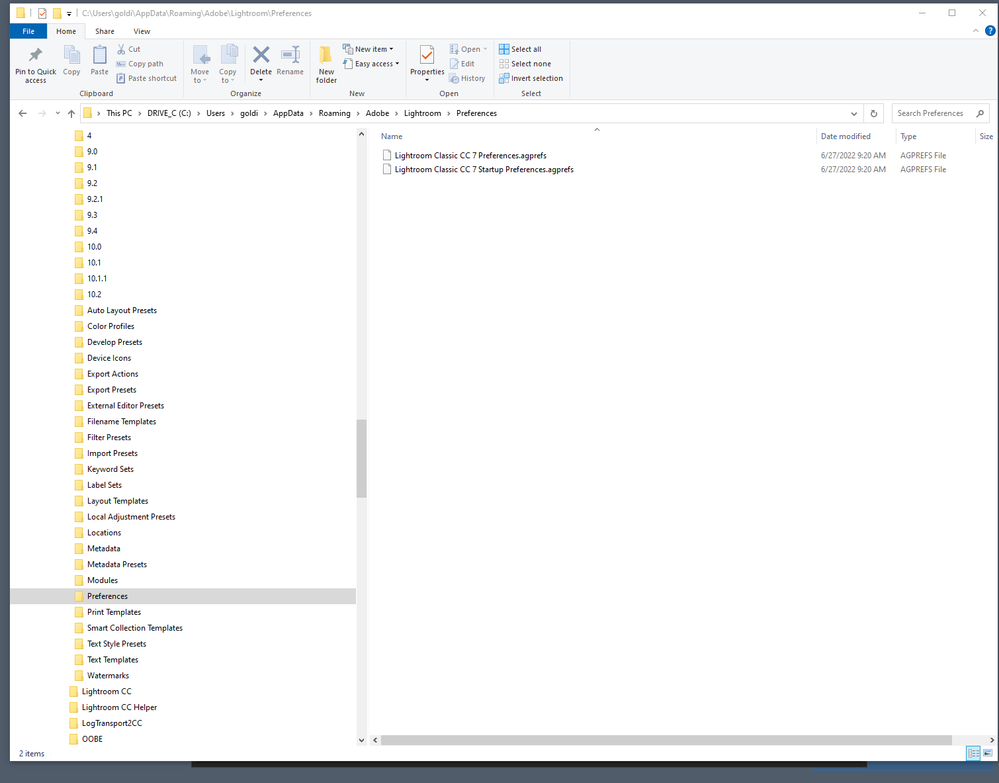Go up one folder level
Image resolution: width=999 pixels, height=783 pixels.
pyautogui.click(x=71, y=113)
